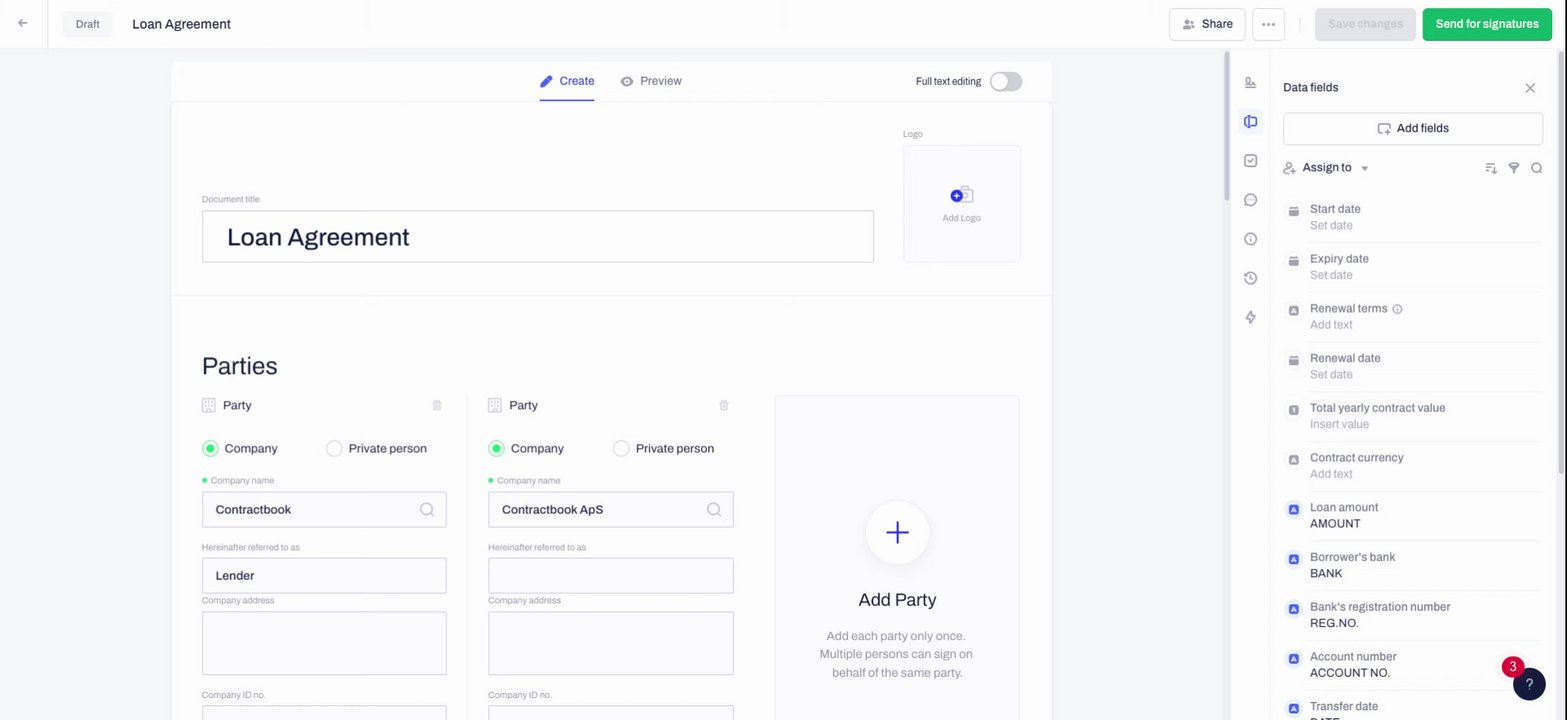The height and width of the screenshot is (720, 1567).
Task: Click the Save changes button
Action: tap(1365, 24)
